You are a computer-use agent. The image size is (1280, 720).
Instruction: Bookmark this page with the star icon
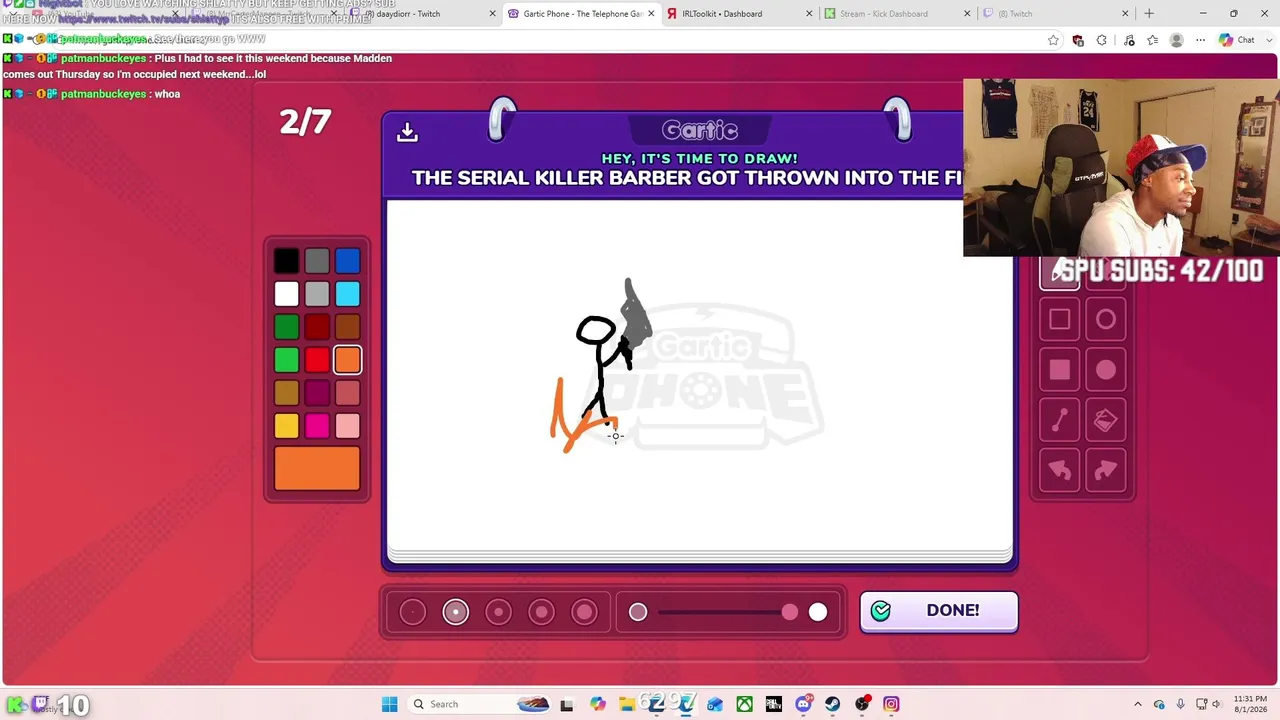pyautogui.click(x=1053, y=40)
